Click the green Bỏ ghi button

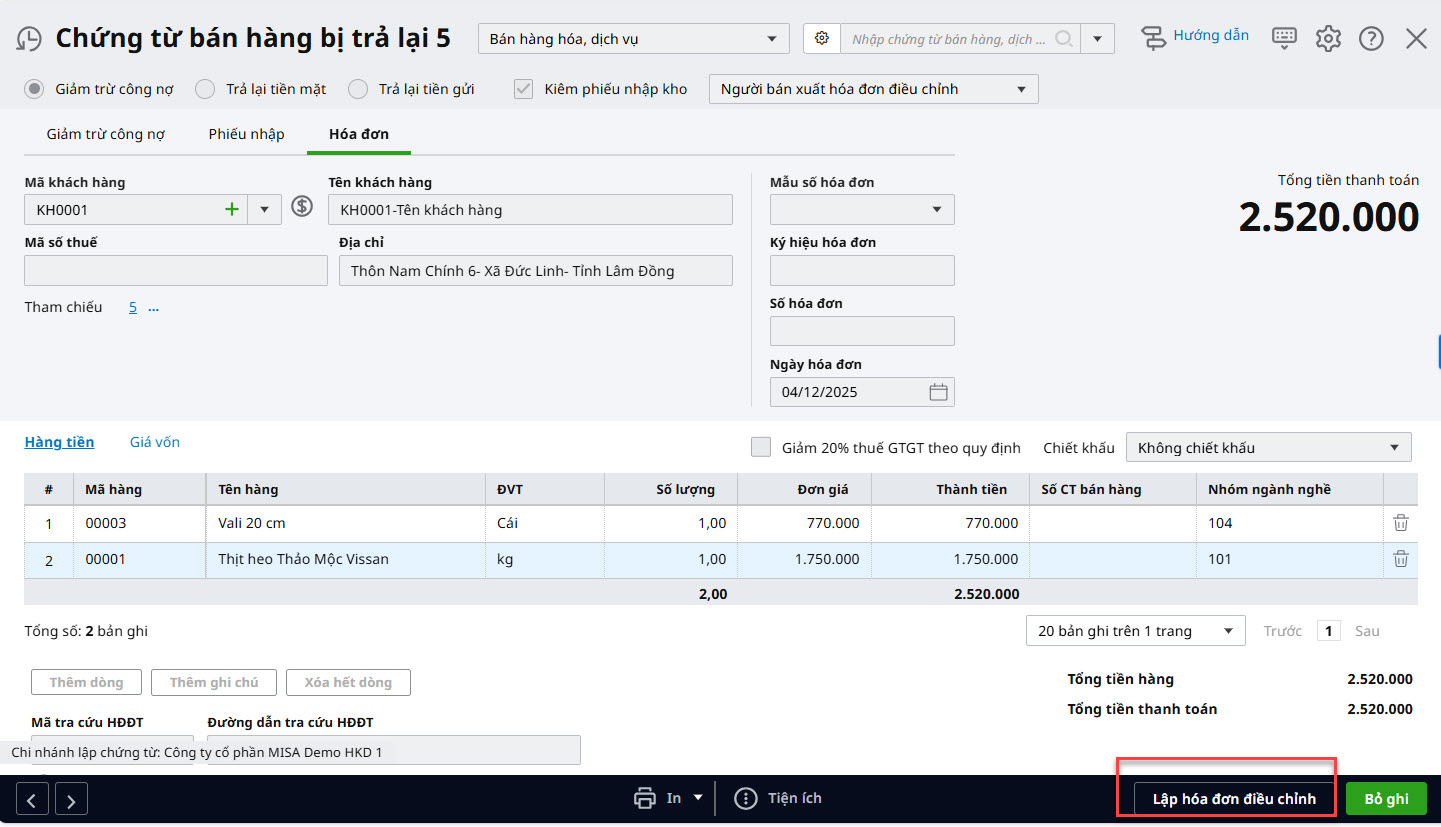pos(1386,799)
